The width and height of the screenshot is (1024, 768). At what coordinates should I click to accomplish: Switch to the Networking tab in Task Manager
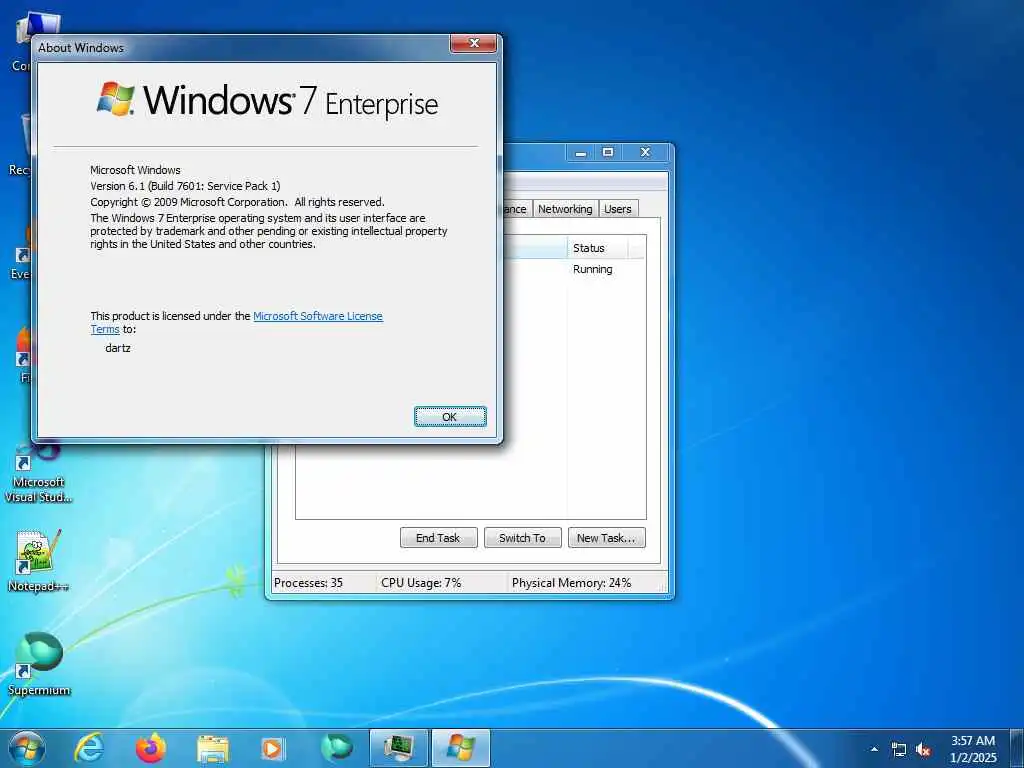565,209
